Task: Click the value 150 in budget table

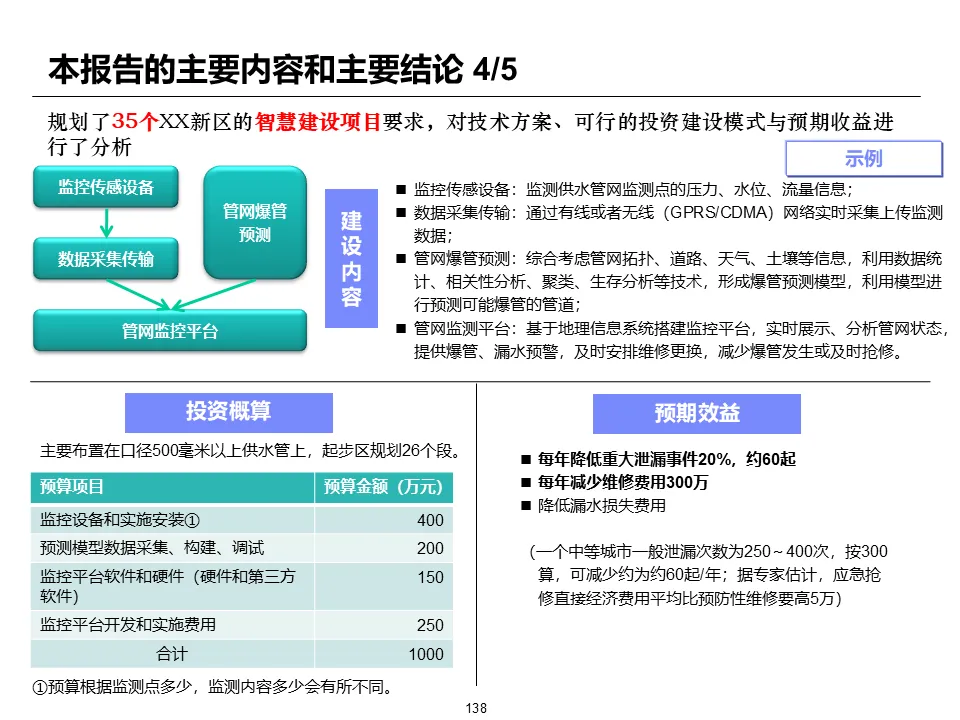Action: (430, 577)
